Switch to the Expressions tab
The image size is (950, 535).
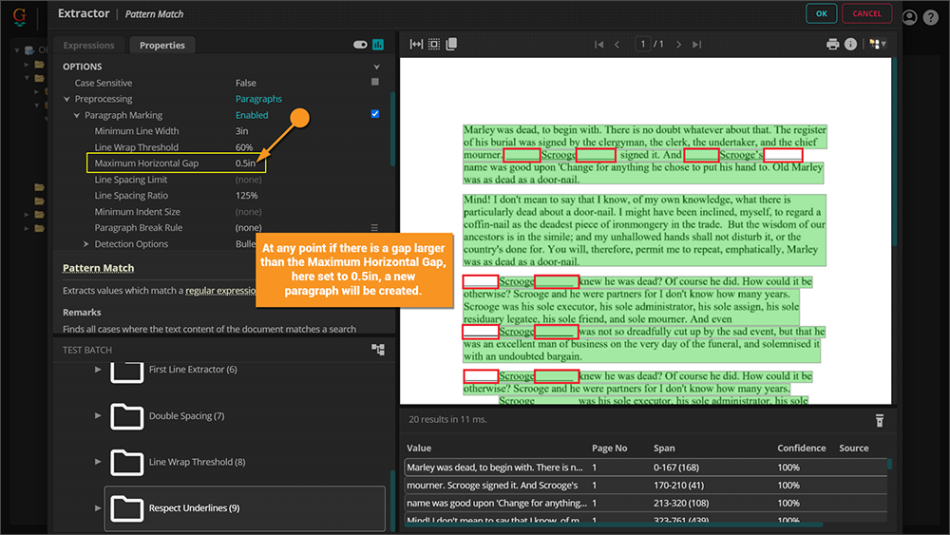pyautogui.click(x=88, y=45)
